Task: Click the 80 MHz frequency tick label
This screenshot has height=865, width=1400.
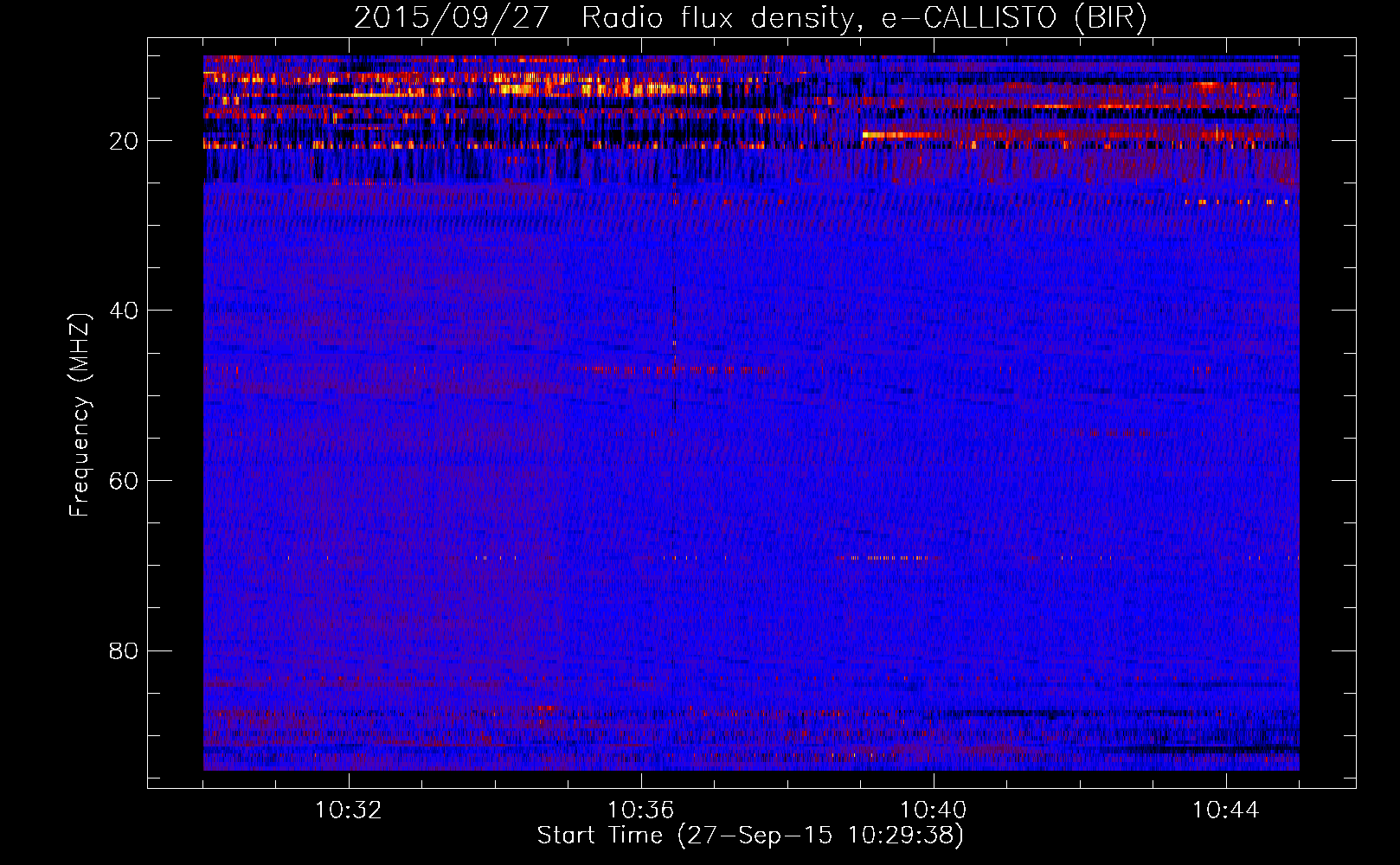Action: (x=125, y=650)
